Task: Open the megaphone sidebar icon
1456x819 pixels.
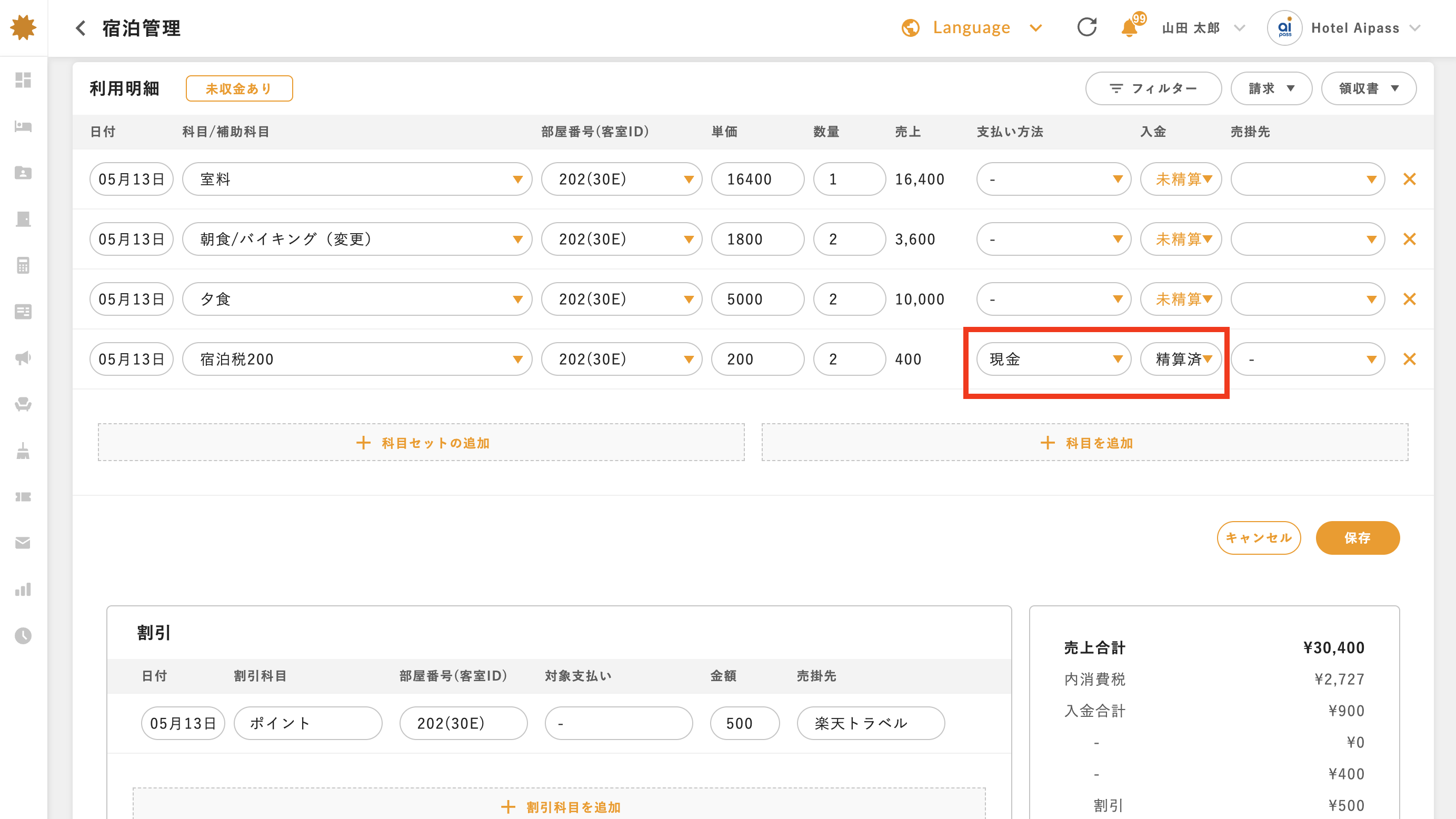Action: pos(23,358)
